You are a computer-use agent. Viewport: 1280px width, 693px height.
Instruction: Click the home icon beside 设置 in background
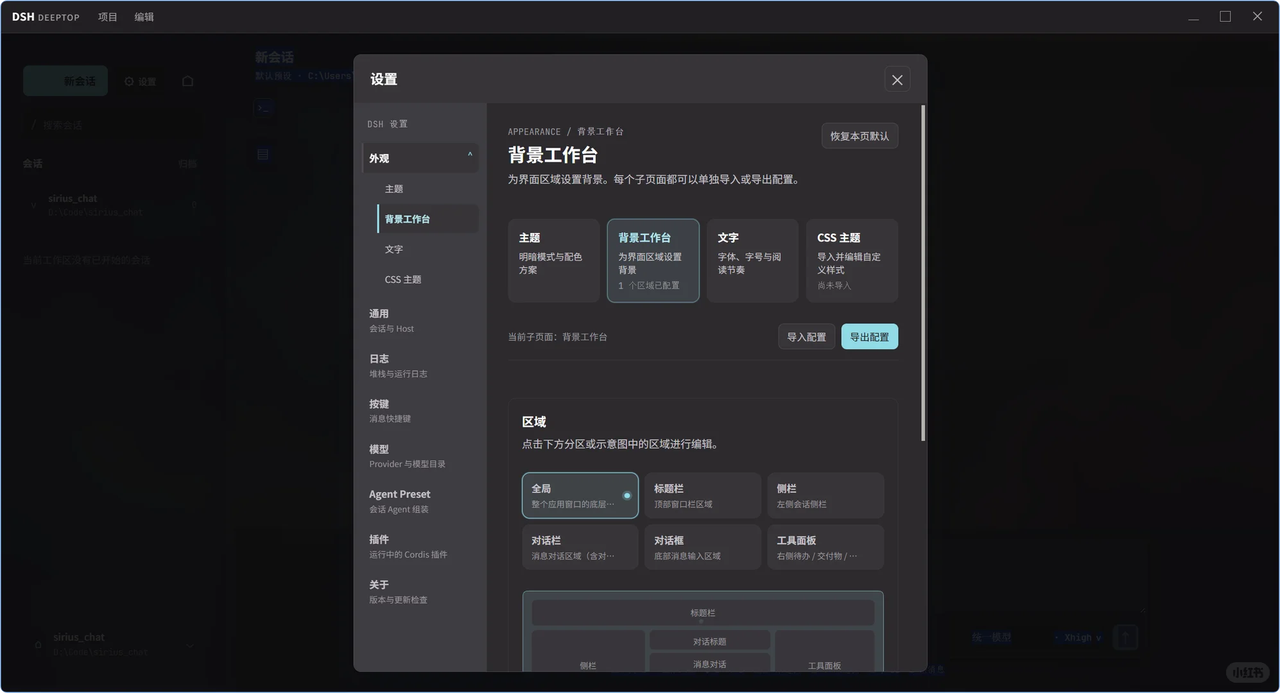pos(187,81)
